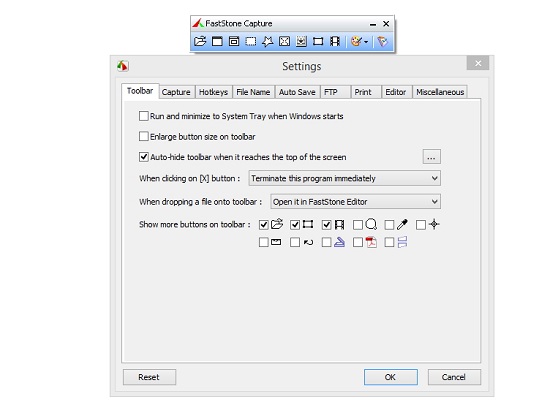Click the repeat-last-capture curved arrow icon
This screenshot has width=550, height=413.
click(308, 242)
